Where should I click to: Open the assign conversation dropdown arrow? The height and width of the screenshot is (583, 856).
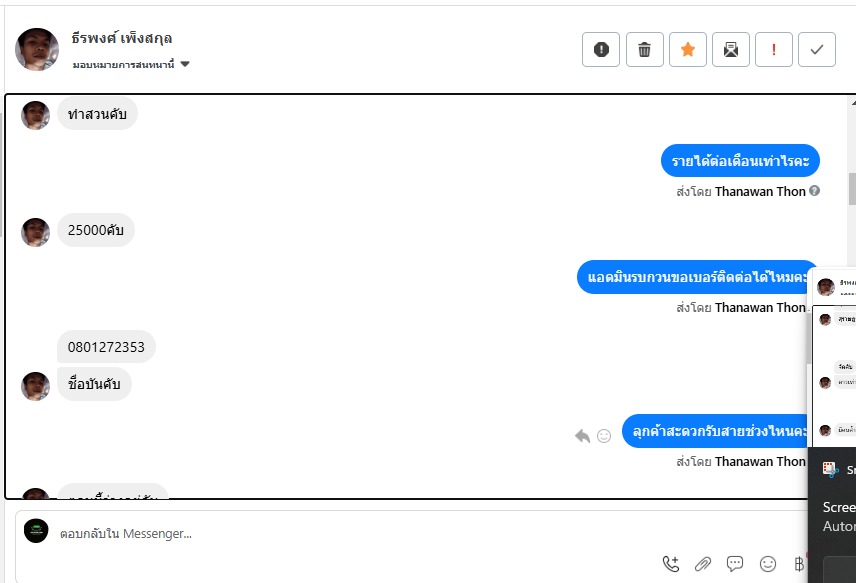click(x=185, y=64)
